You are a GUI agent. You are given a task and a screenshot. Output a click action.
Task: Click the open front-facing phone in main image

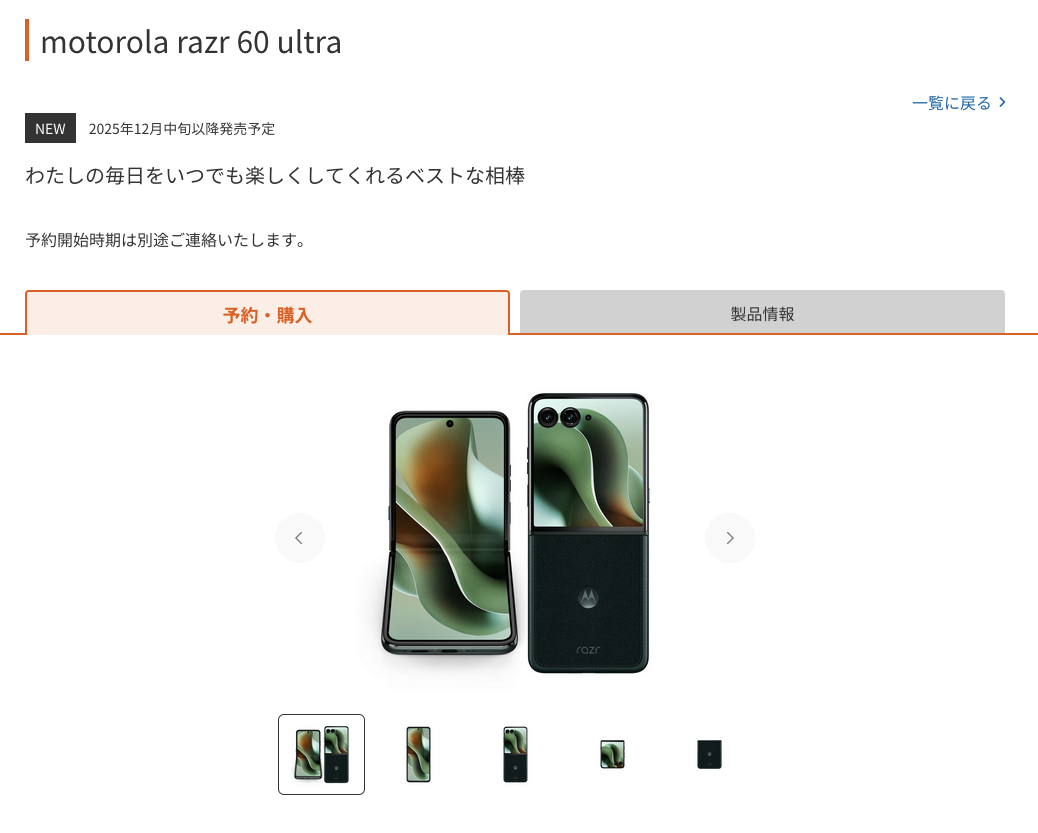[x=449, y=533]
